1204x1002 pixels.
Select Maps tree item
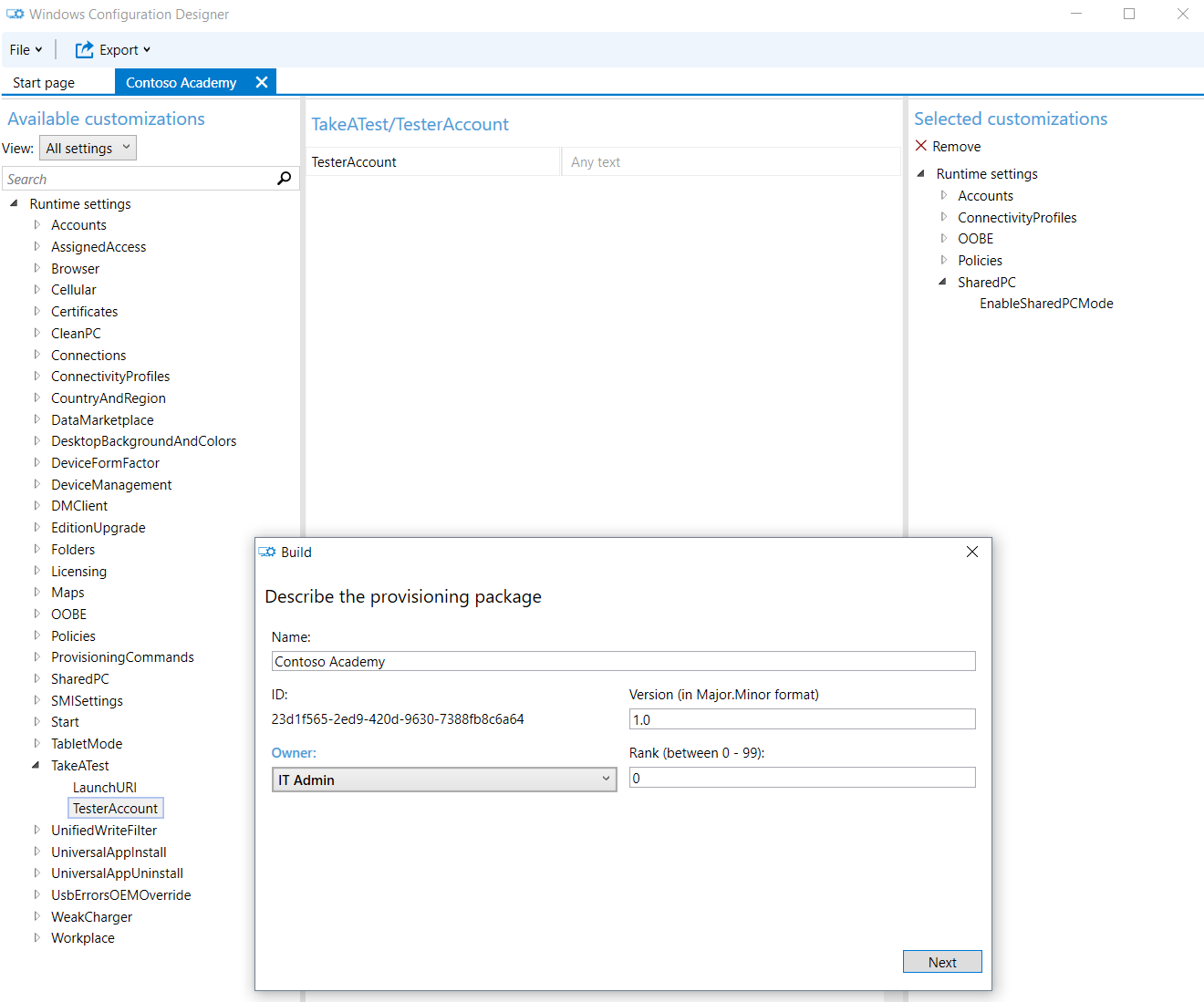click(x=67, y=593)
